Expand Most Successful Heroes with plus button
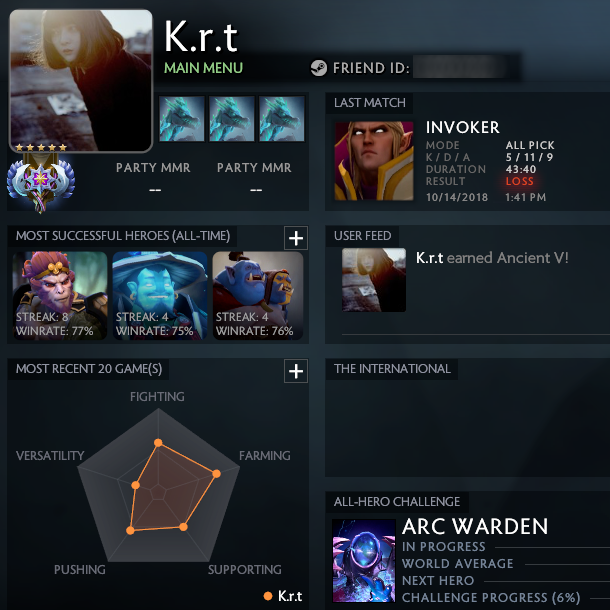610x610 pixels. [x=296, y=238]
